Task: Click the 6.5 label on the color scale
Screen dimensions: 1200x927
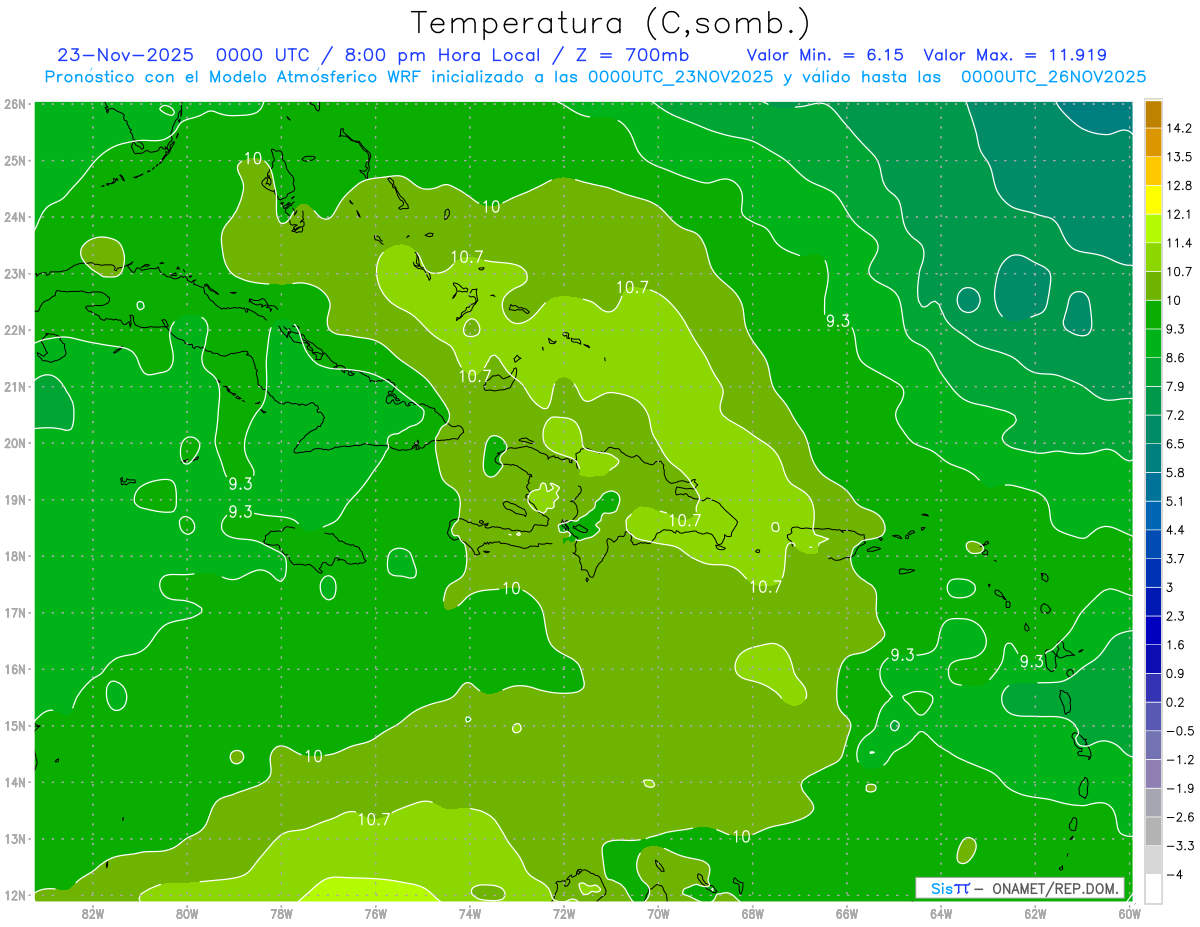Action: click(1175, 444)
